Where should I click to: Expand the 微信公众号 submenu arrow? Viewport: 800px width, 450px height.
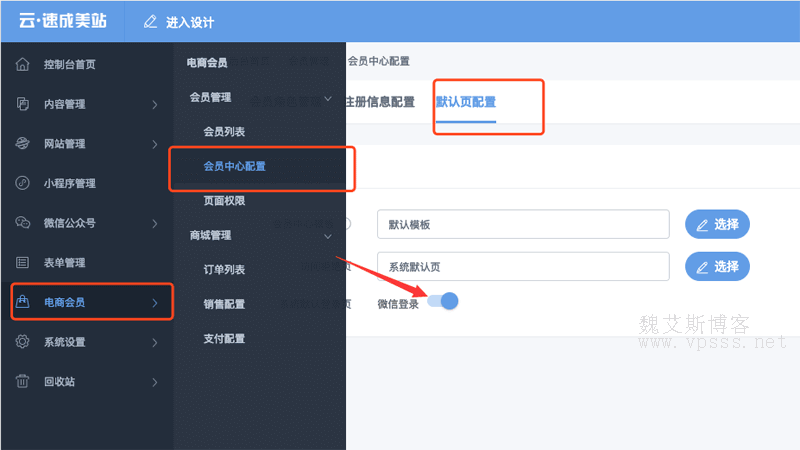pos(154,223)
